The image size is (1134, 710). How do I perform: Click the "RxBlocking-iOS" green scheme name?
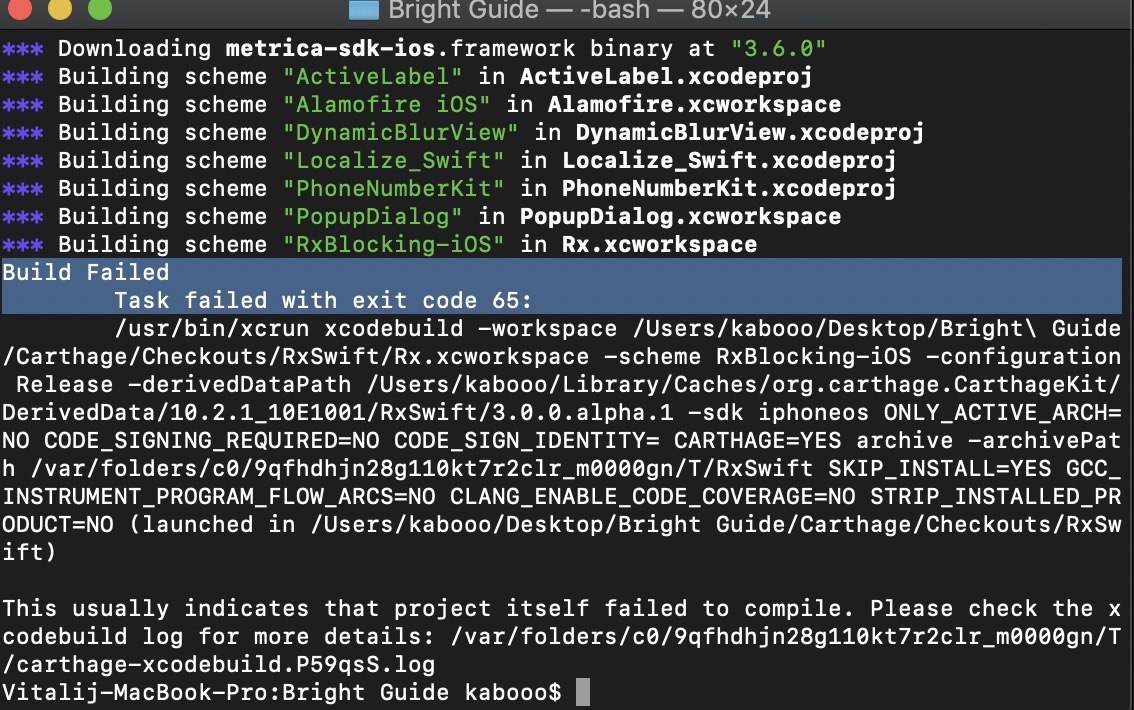pyautogui.click(x=393, y=244)
